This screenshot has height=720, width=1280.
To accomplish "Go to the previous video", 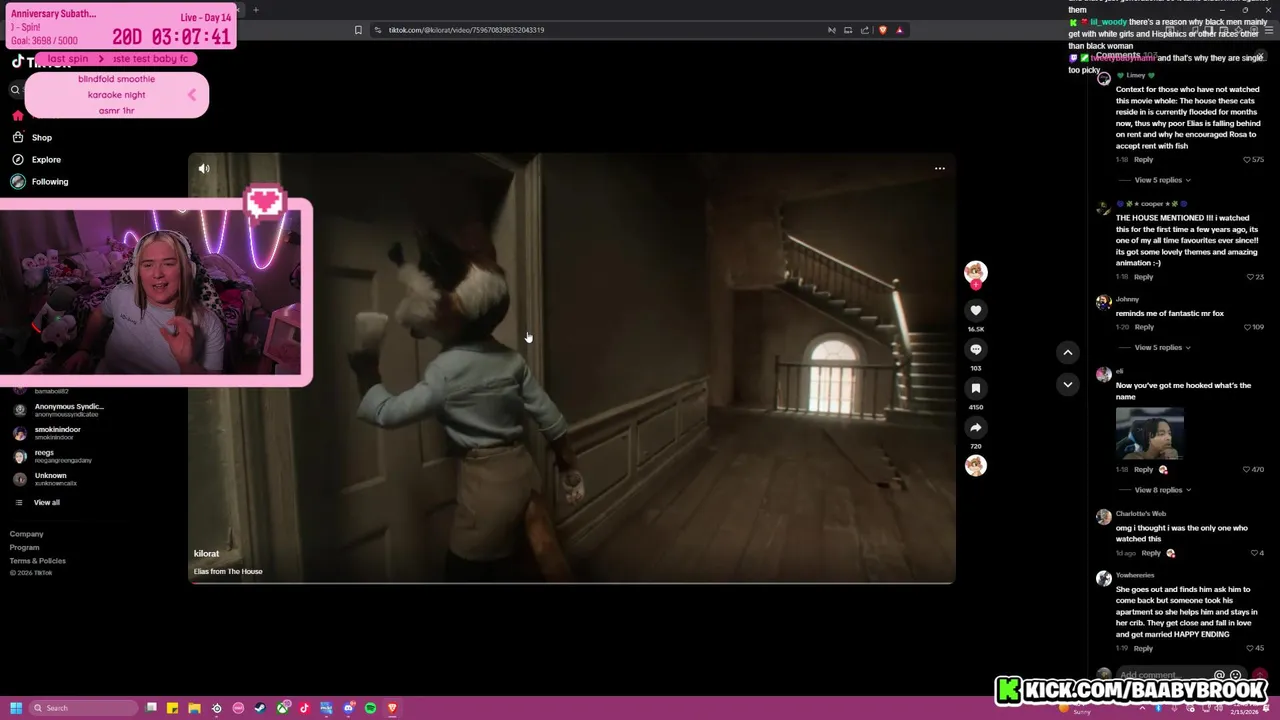I will click(x=1068, y=352).
